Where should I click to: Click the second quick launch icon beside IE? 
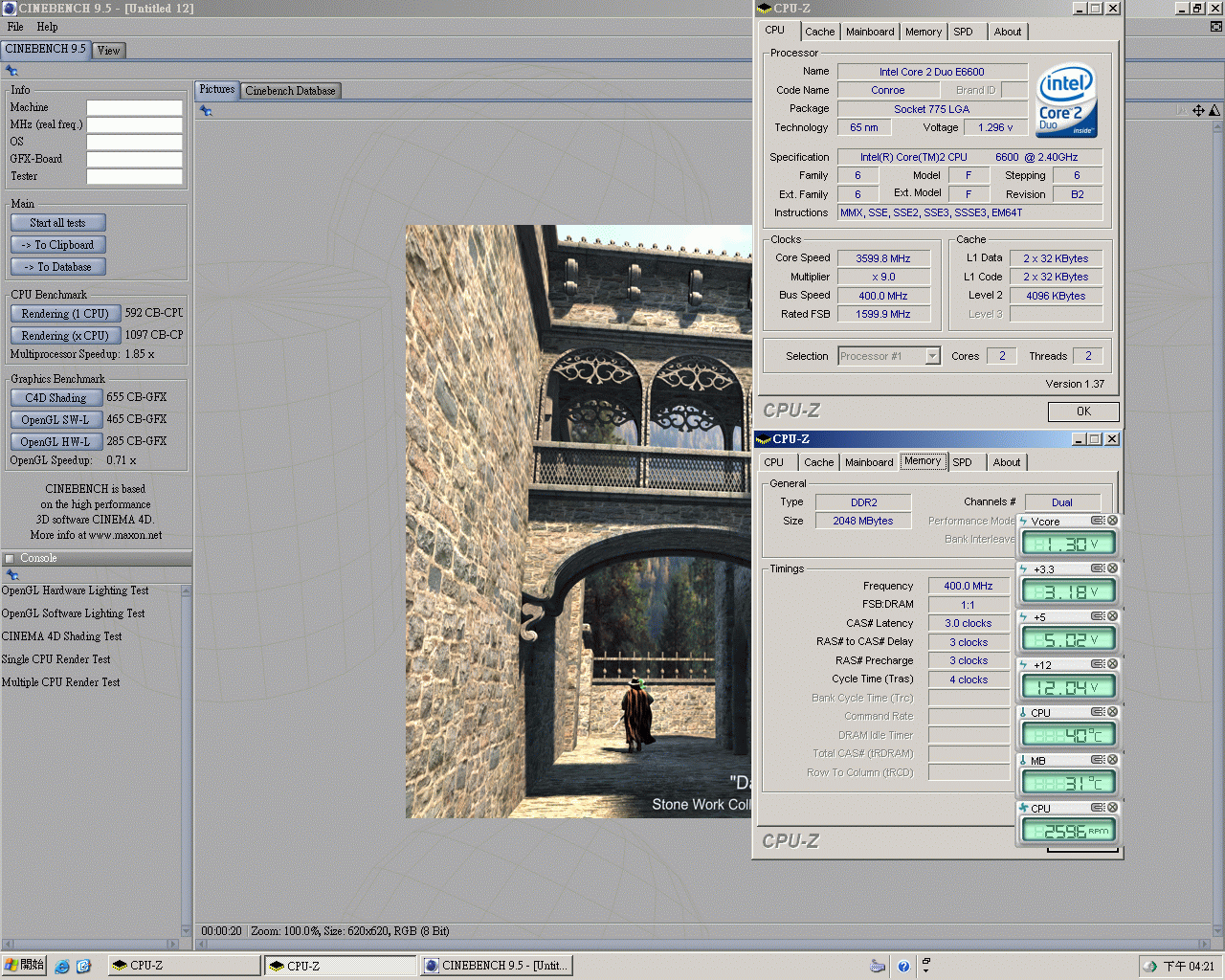83,966
